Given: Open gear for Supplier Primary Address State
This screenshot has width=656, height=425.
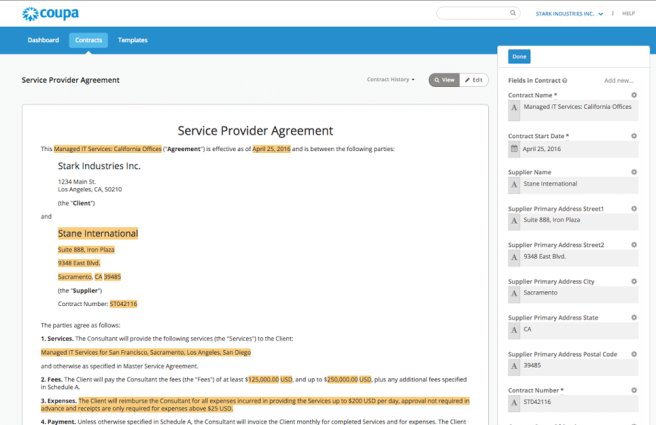Looking at the screenshot, I should (634, 317).
